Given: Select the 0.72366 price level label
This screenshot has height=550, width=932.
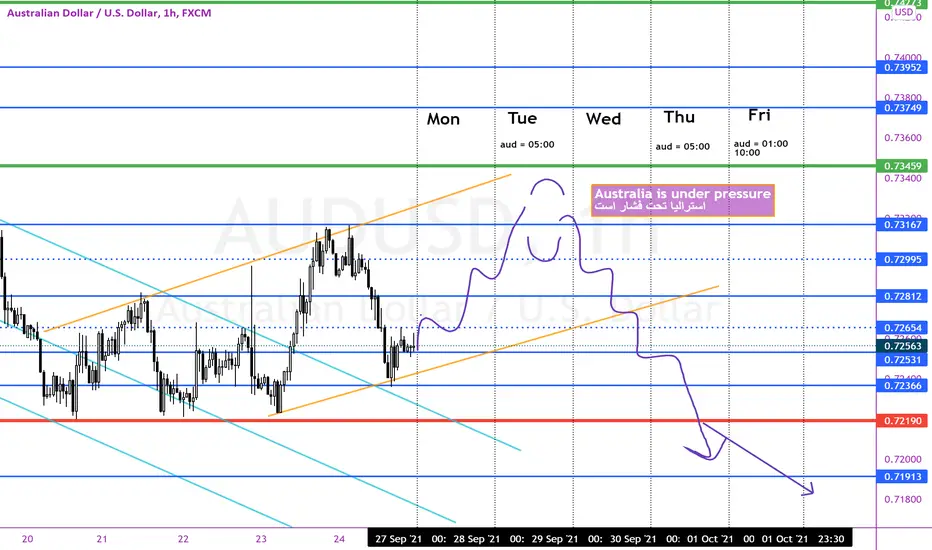Looking at the screenshot, I should click(x=902, y=385).
